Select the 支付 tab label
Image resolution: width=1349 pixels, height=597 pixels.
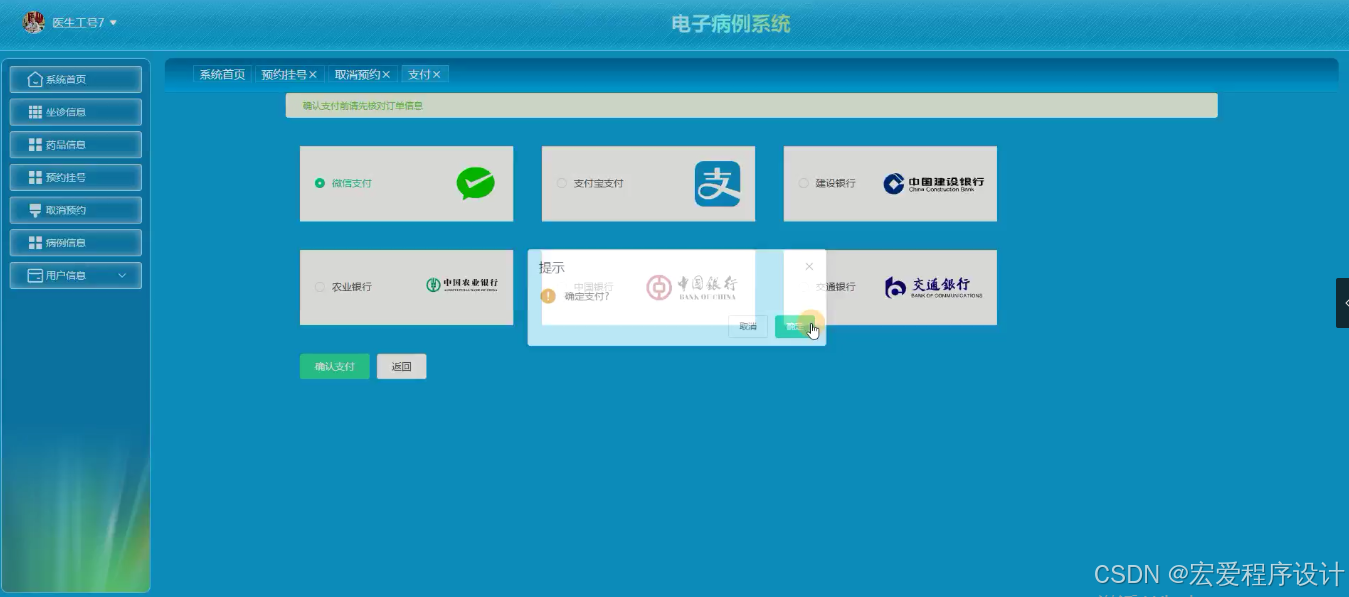point(419,74)
